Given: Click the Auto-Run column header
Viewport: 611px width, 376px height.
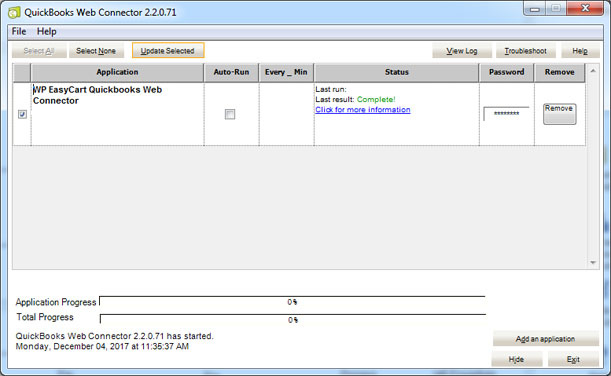Looking at the screenshot, I should pos(231,72).
